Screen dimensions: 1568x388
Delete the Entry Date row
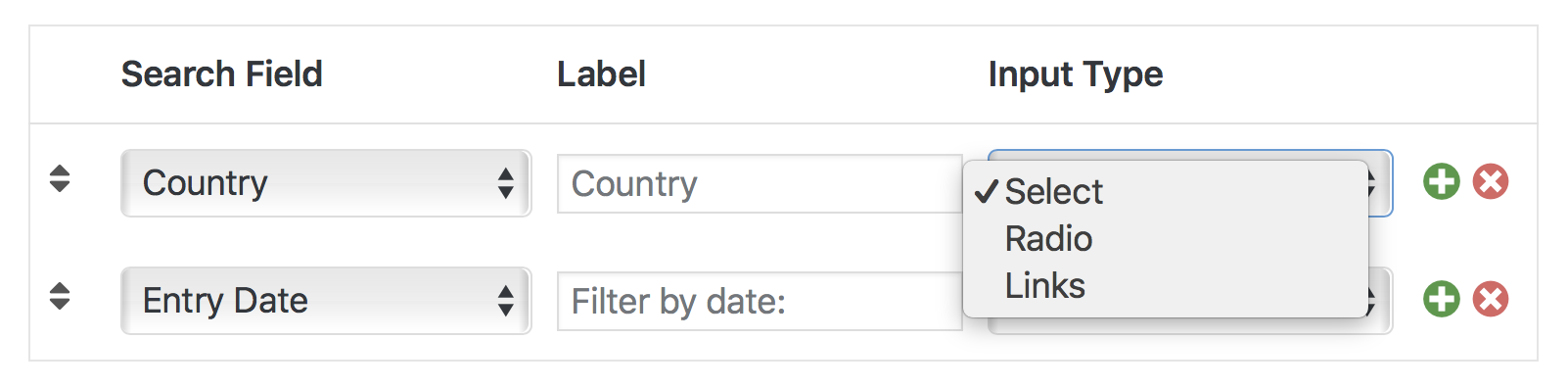pos(1491,300)
